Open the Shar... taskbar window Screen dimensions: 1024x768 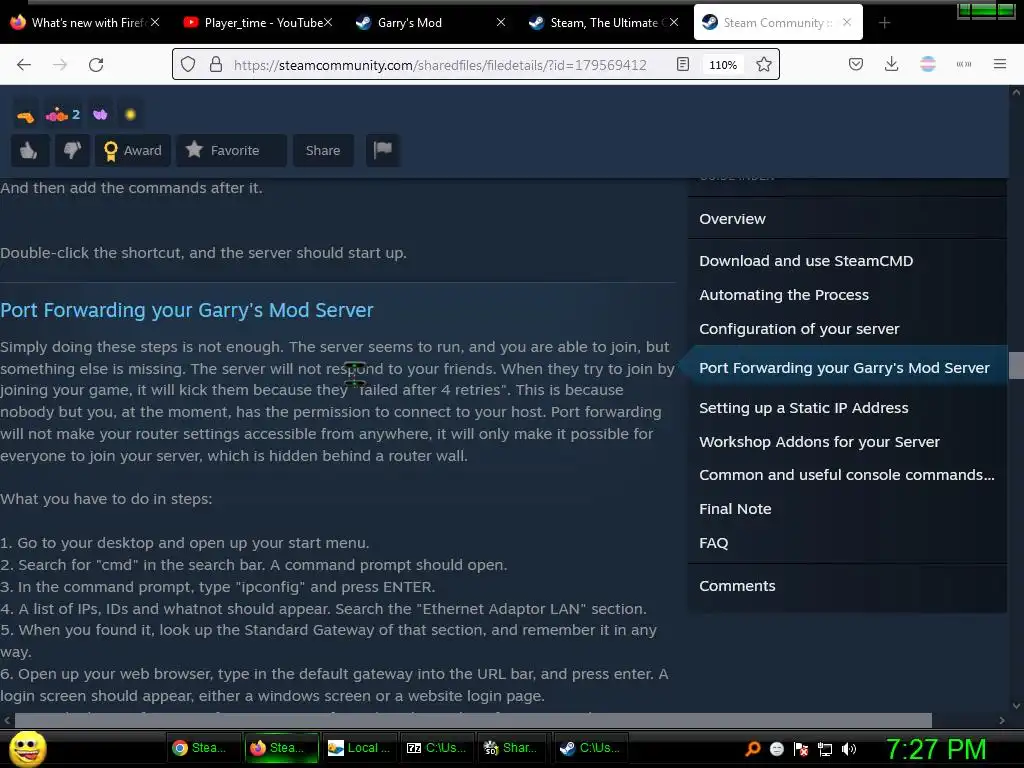(x=513, y=748)
